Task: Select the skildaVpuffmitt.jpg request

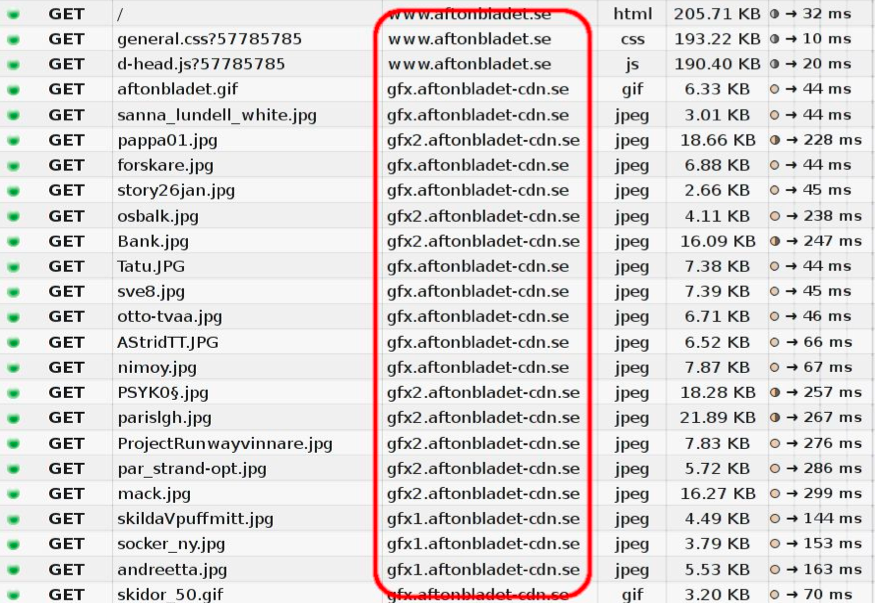Action: tap(195, 519)
